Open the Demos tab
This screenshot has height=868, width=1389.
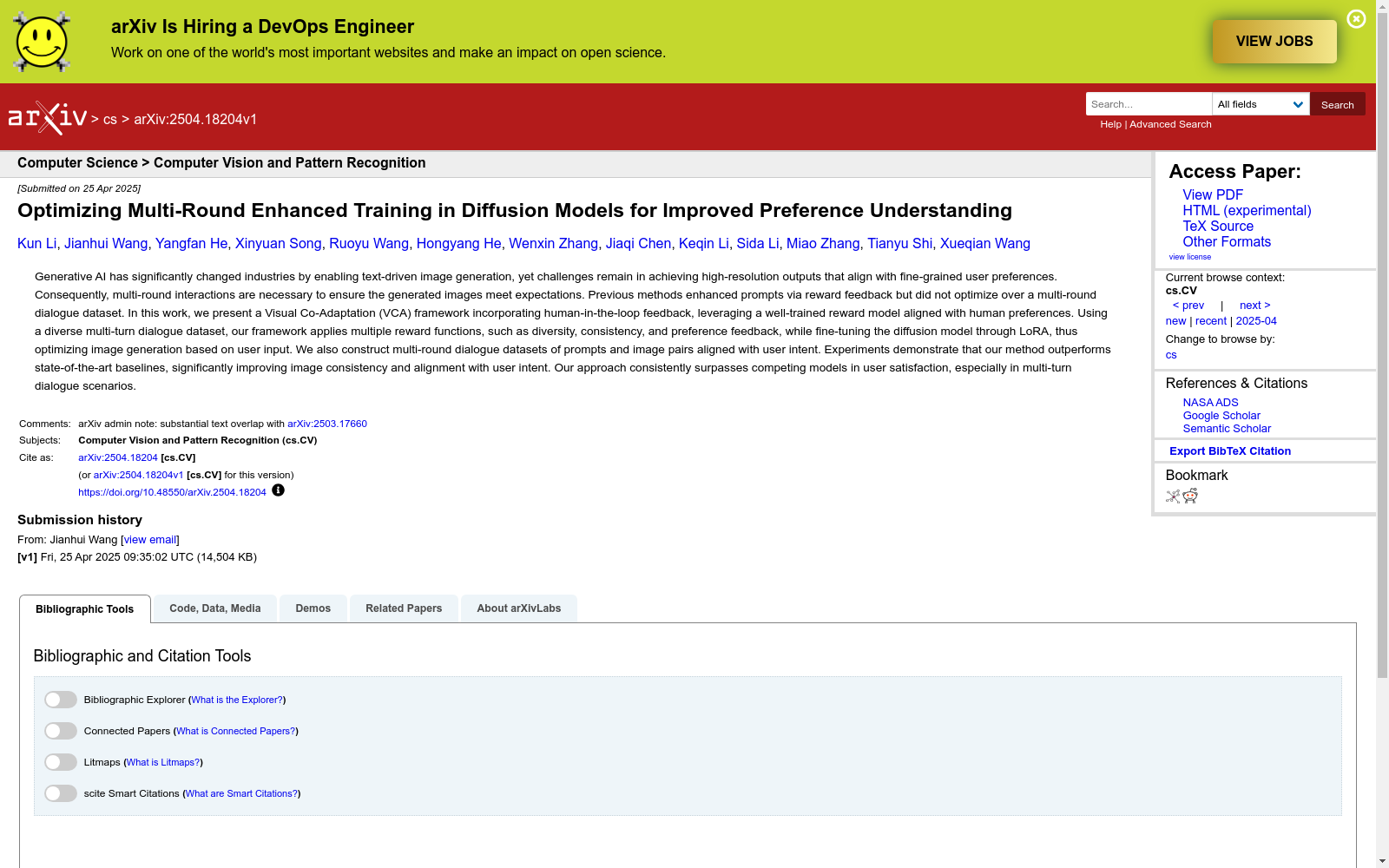[x=313, y=608]
